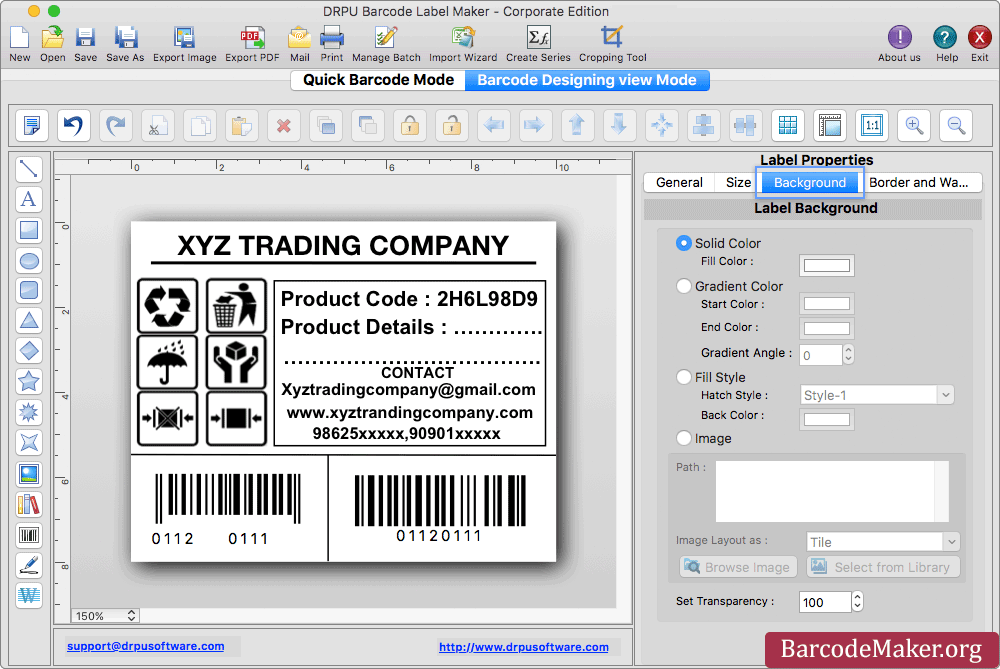The width and height of the screenshot is (1000, 669).
Task: Click the zoom out magnifier icon
Action: click(956, 125)
